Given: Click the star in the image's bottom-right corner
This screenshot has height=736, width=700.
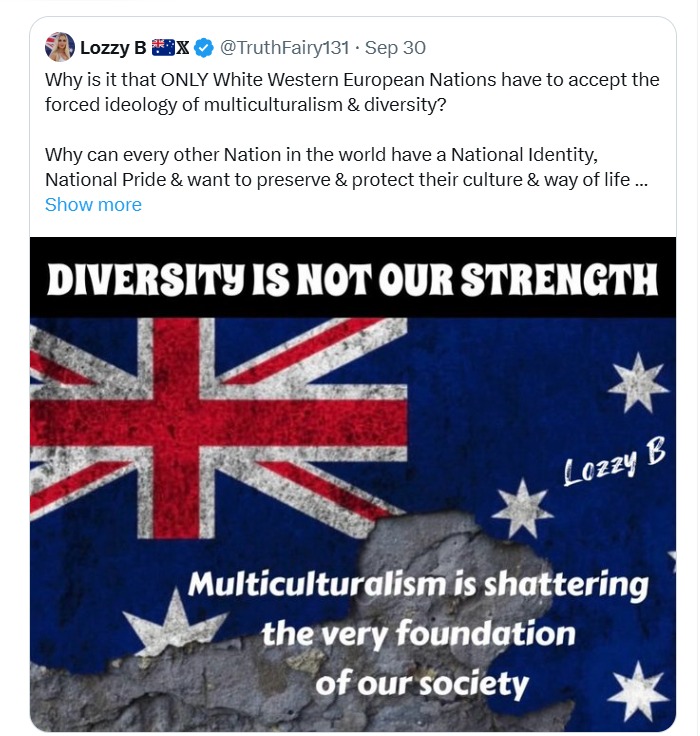Looking at the screenshot, I should tap(638, 692).
